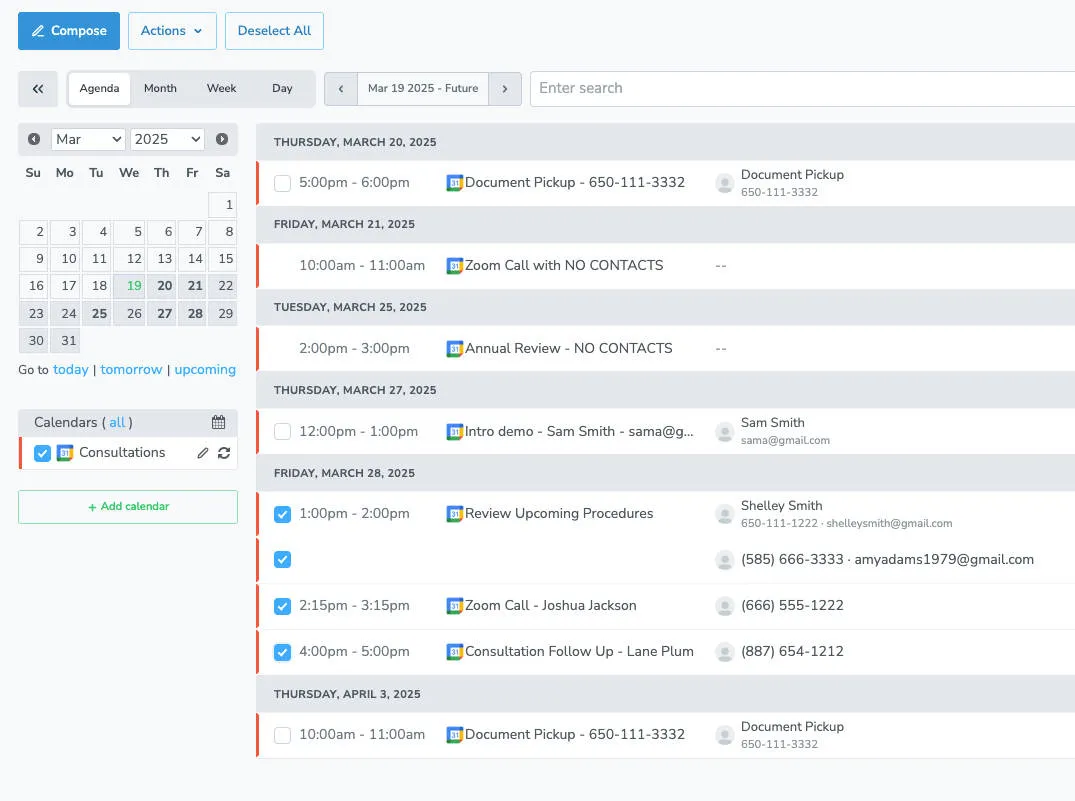Open the year dropdown showing 2025

pos(167,139)
